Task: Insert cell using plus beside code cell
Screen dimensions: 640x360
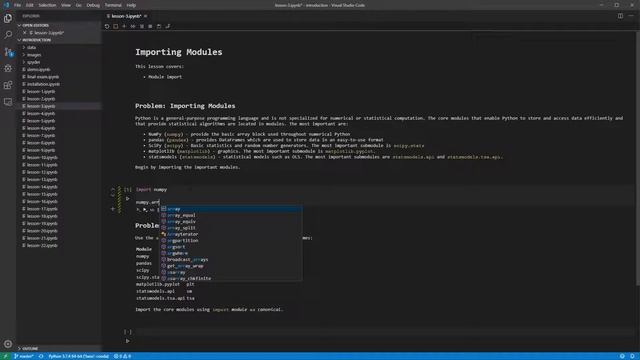Action: pos(113,209)
